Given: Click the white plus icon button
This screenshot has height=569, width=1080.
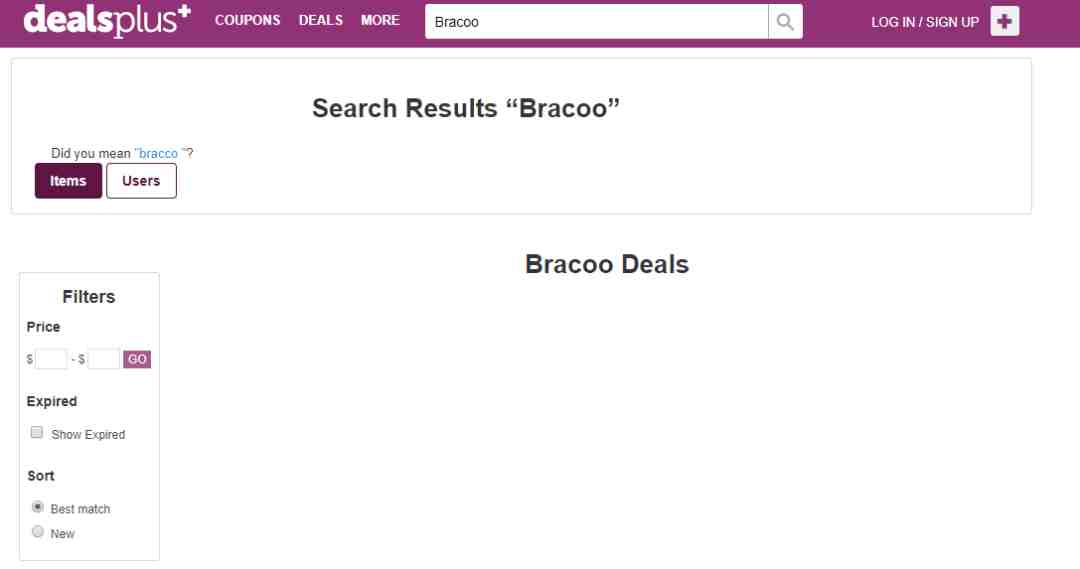Looking at the screenshot, I should (1005, 22).
